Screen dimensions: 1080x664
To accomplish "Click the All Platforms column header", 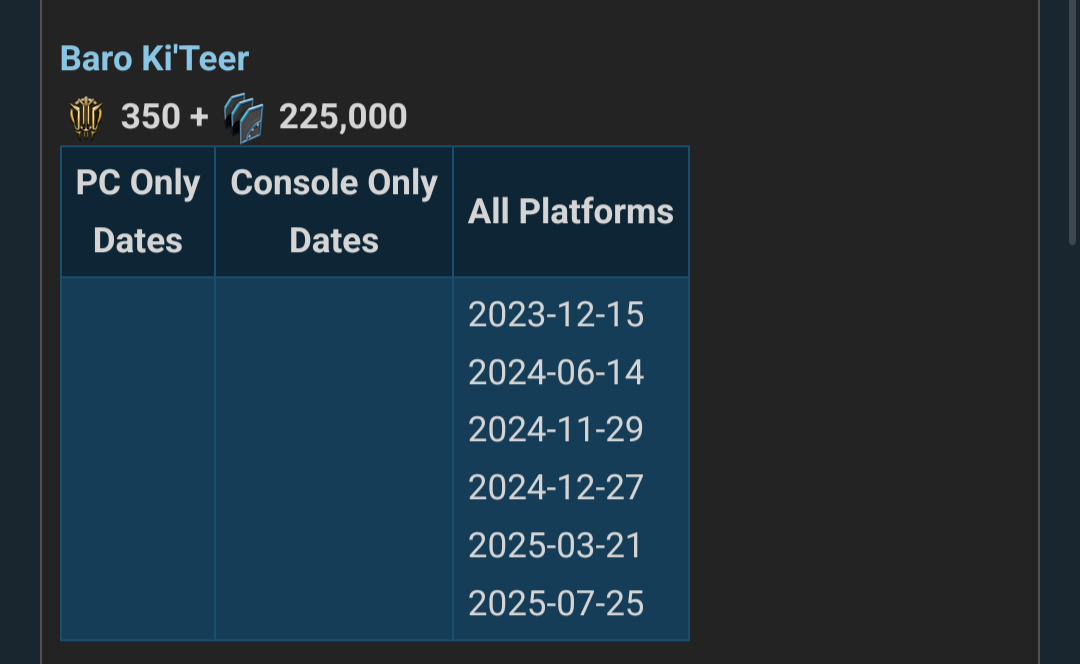I will [x=571, y=211].
